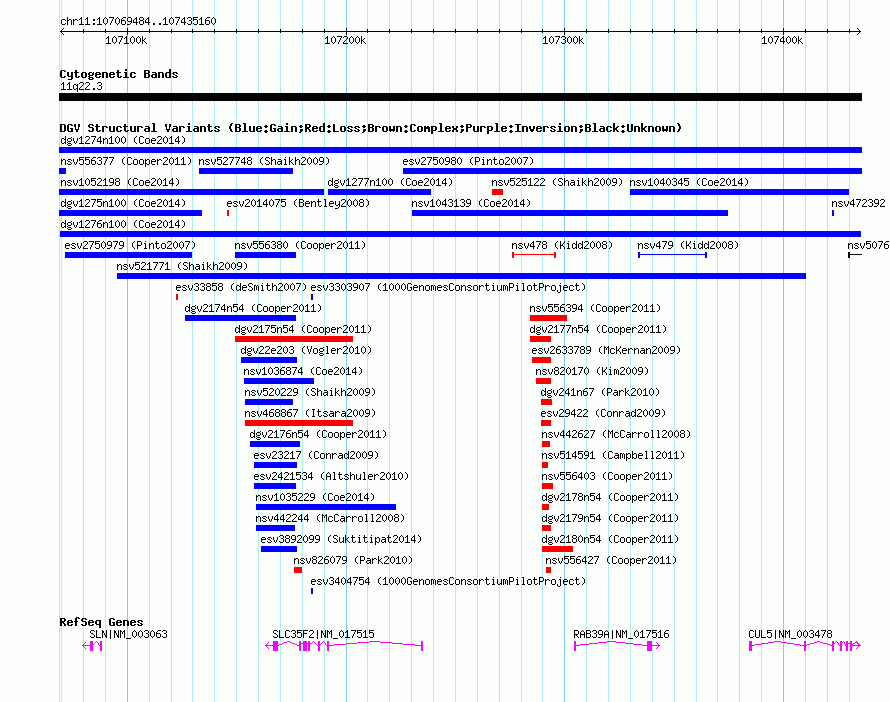Click the nsv525122 (Shaikh2009) loss variant label
Viewport: 890px width, 702px height.
[557, 182]
